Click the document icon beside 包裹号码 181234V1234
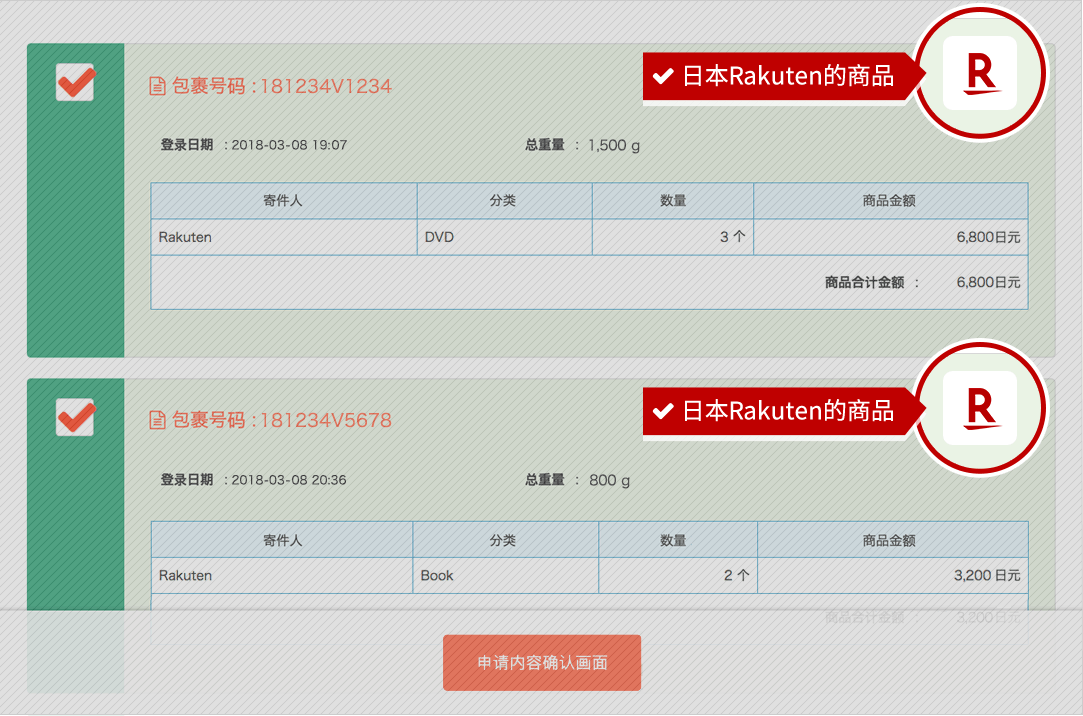 (157, 86)
